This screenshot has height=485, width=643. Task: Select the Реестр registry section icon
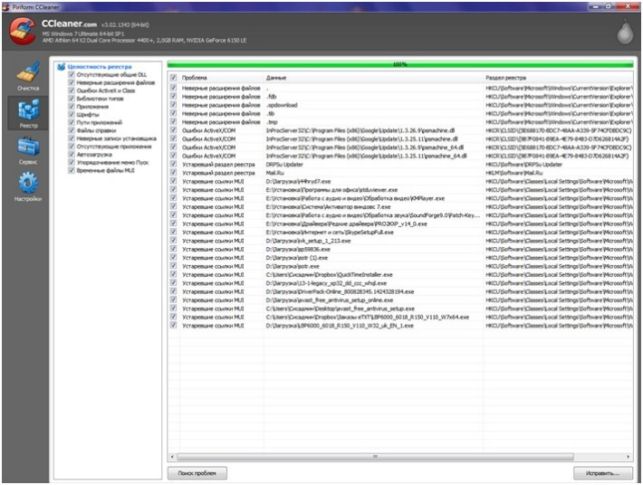click(28, 113)
